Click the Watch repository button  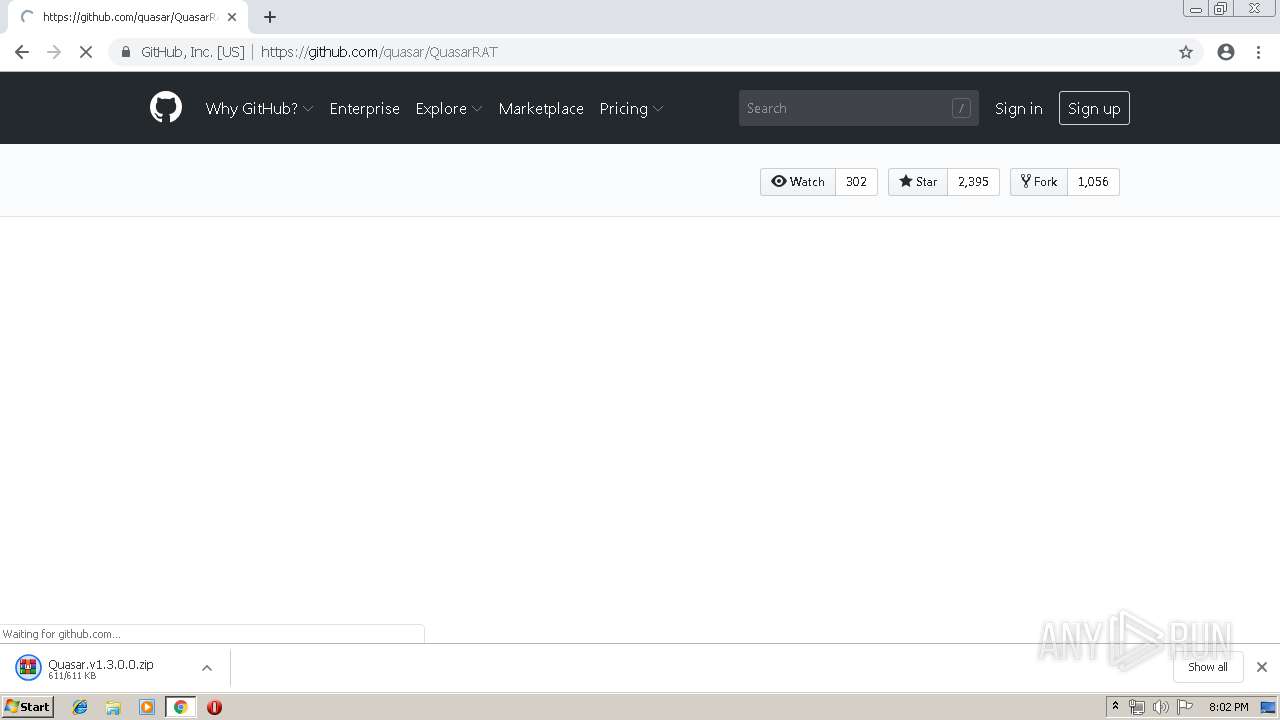[798, 182]
